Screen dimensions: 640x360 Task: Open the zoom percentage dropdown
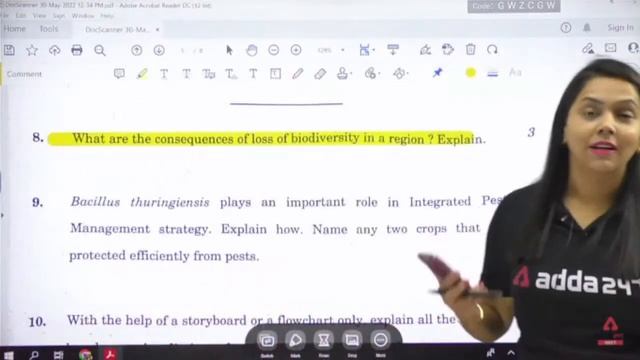click(342, 50)
